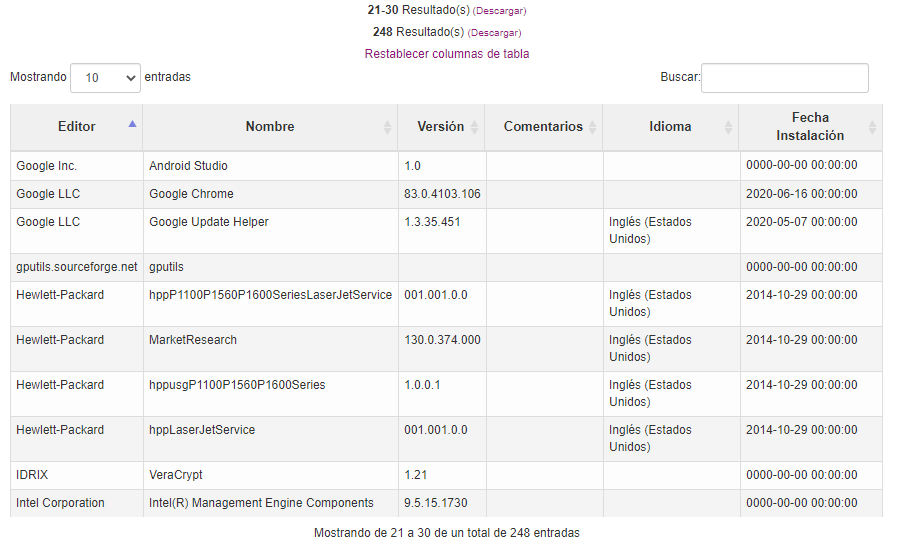Viewport: 897px width, 541px height.
Task: Select the MarketResearch name cell
Action: [x=271, y=349]
